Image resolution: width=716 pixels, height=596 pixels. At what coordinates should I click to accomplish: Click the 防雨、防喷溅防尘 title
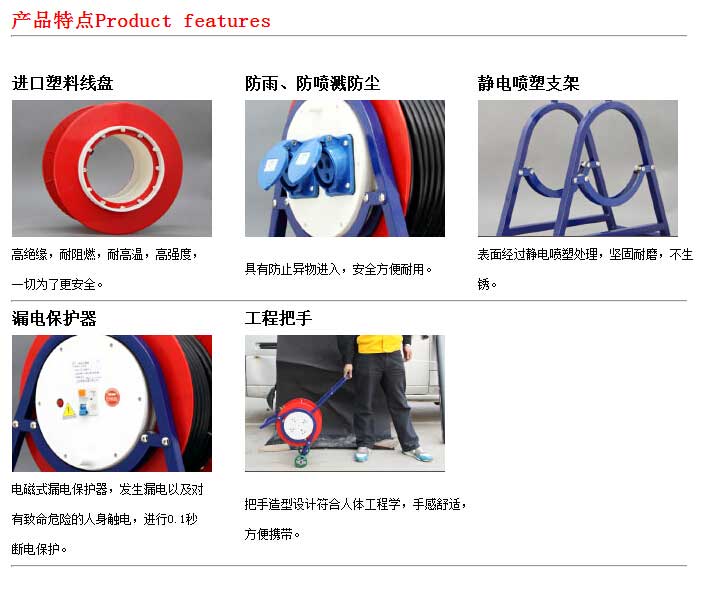coord(312,83)
